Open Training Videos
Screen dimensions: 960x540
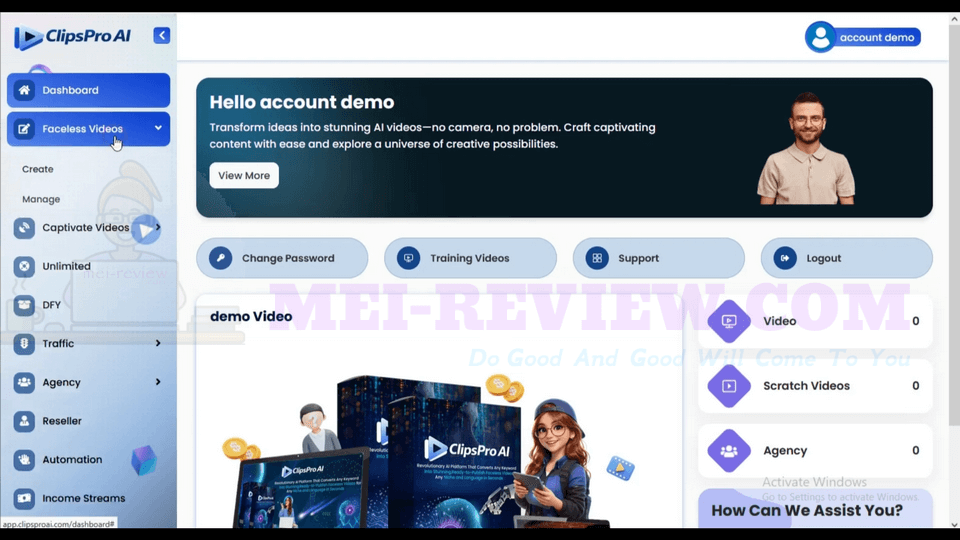(470, 258)
